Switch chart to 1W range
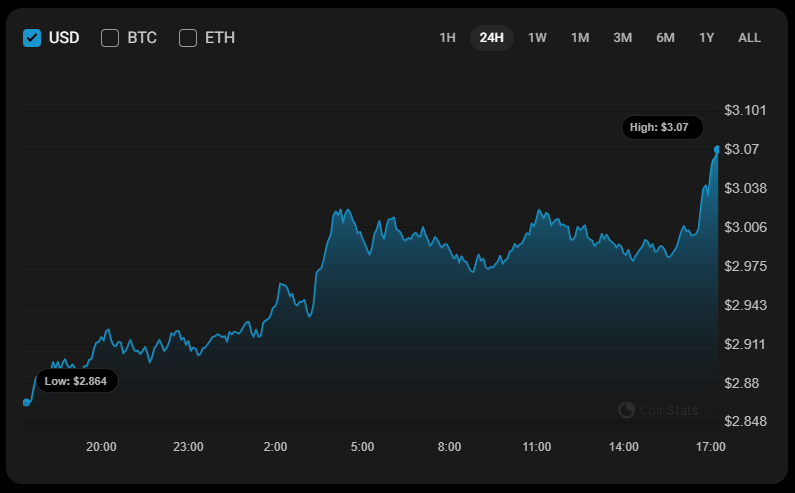This screenshot has height=493, width=795. tap(537, 38)
